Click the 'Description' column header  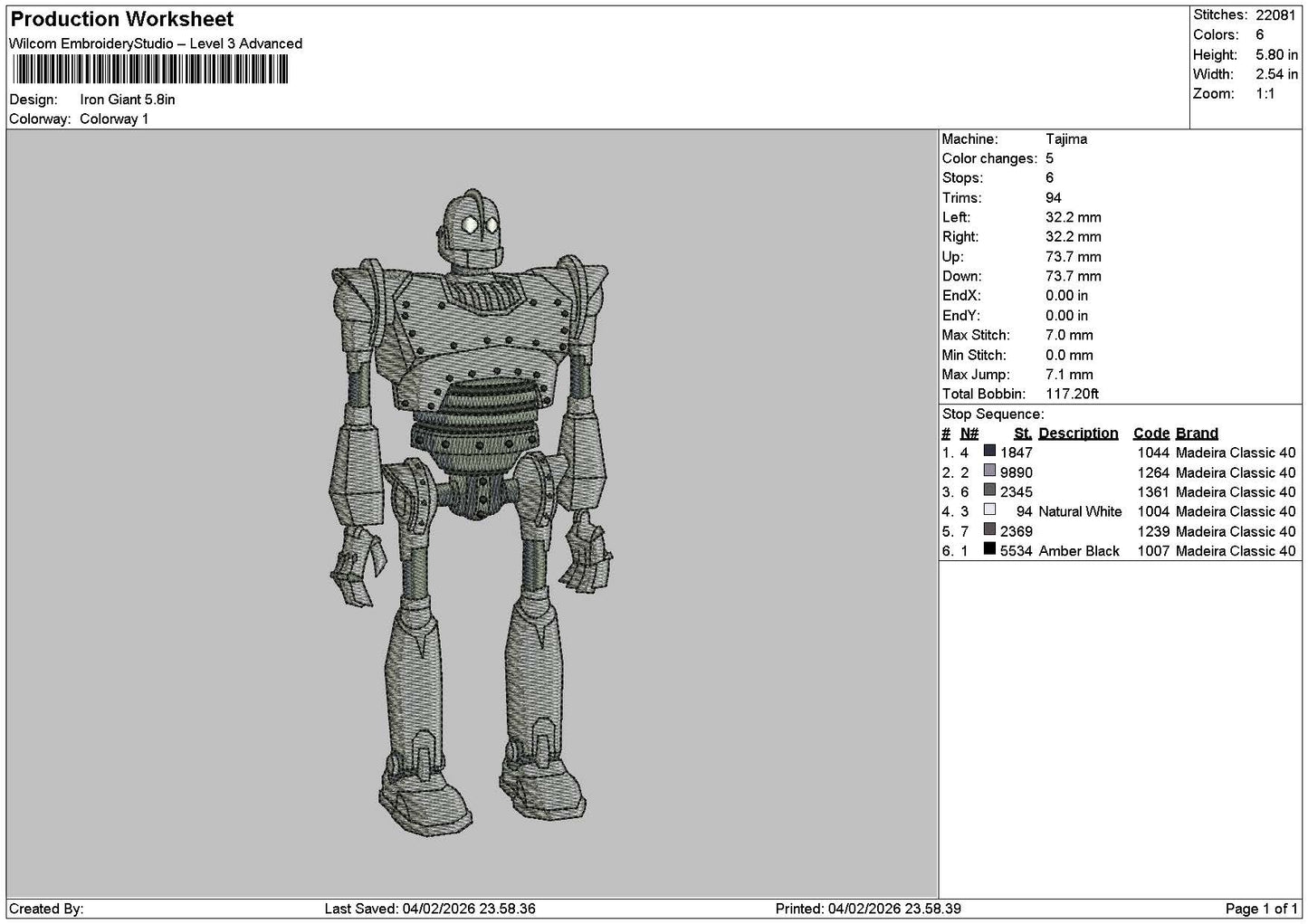click(x=1078, y=433)
